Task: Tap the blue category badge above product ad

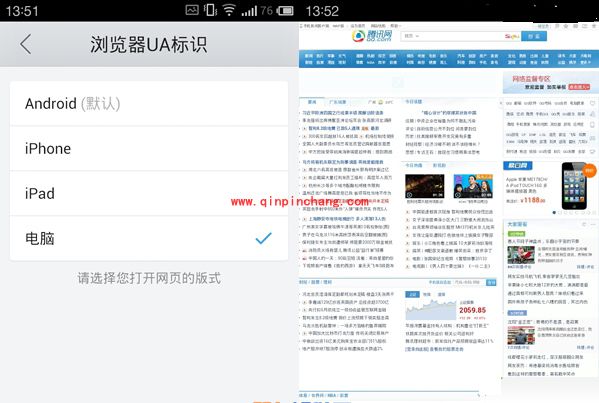Action: [518, 165]
